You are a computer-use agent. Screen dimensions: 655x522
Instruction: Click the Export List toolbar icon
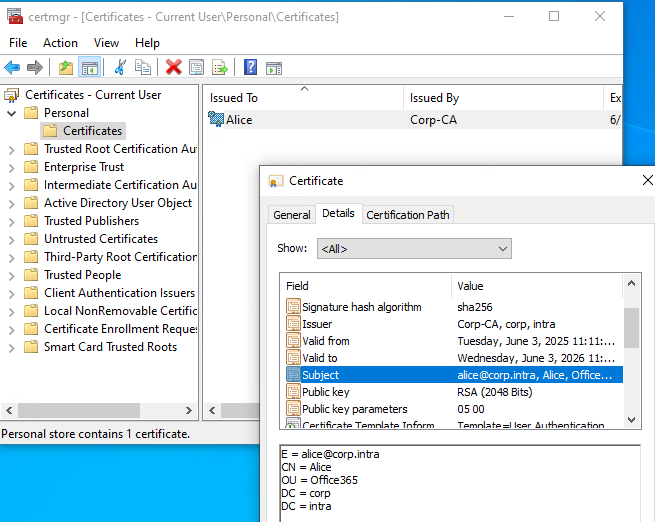pyautogui.click(x=219, y=67)
